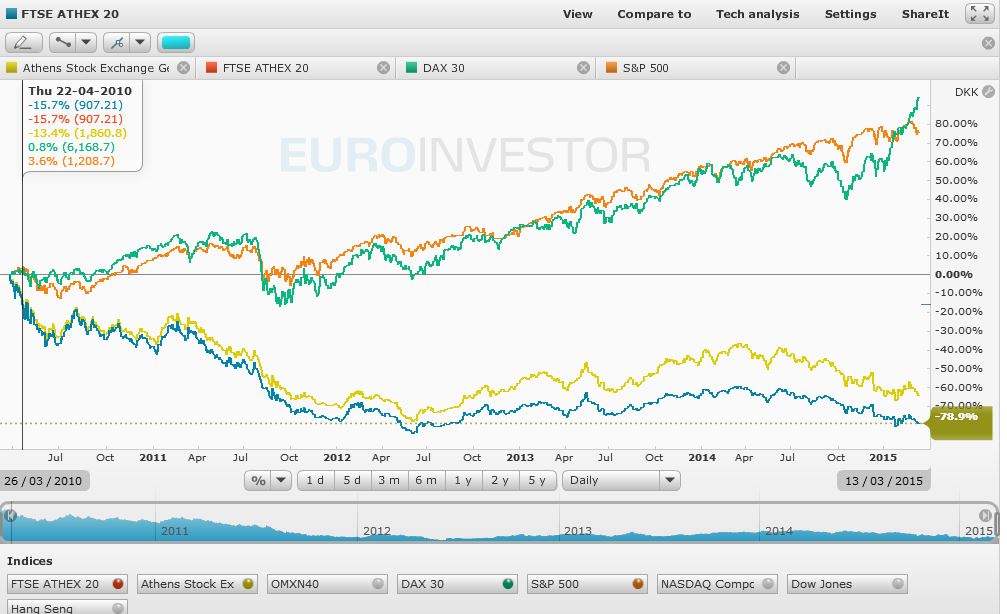Click the FTSE ATHEX 20 chart title

tap(70, 13)
